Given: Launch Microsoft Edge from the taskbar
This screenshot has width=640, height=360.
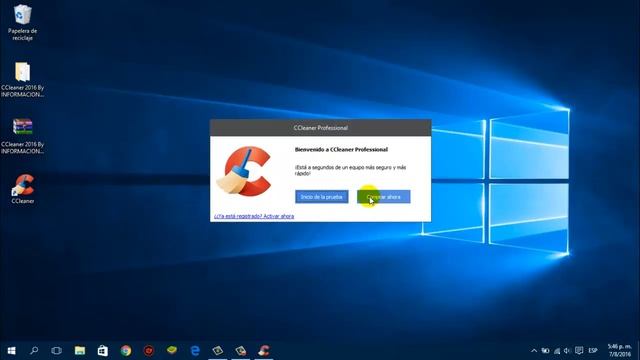Looking at the screenshot, I should pos(195,351).
